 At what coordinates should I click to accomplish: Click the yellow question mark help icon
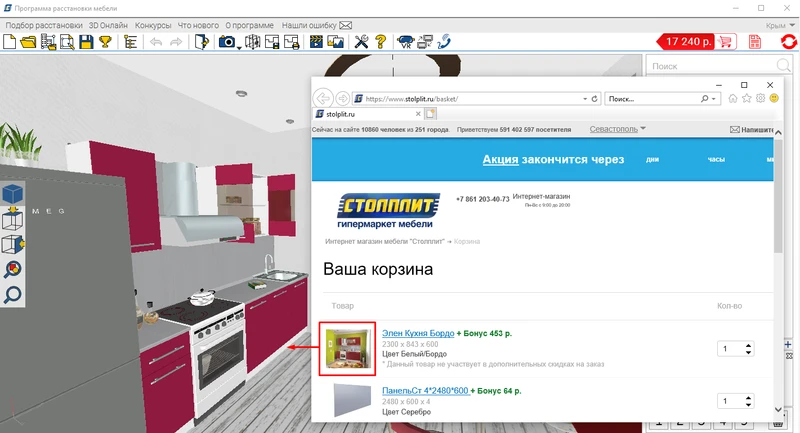coord(381,42)
